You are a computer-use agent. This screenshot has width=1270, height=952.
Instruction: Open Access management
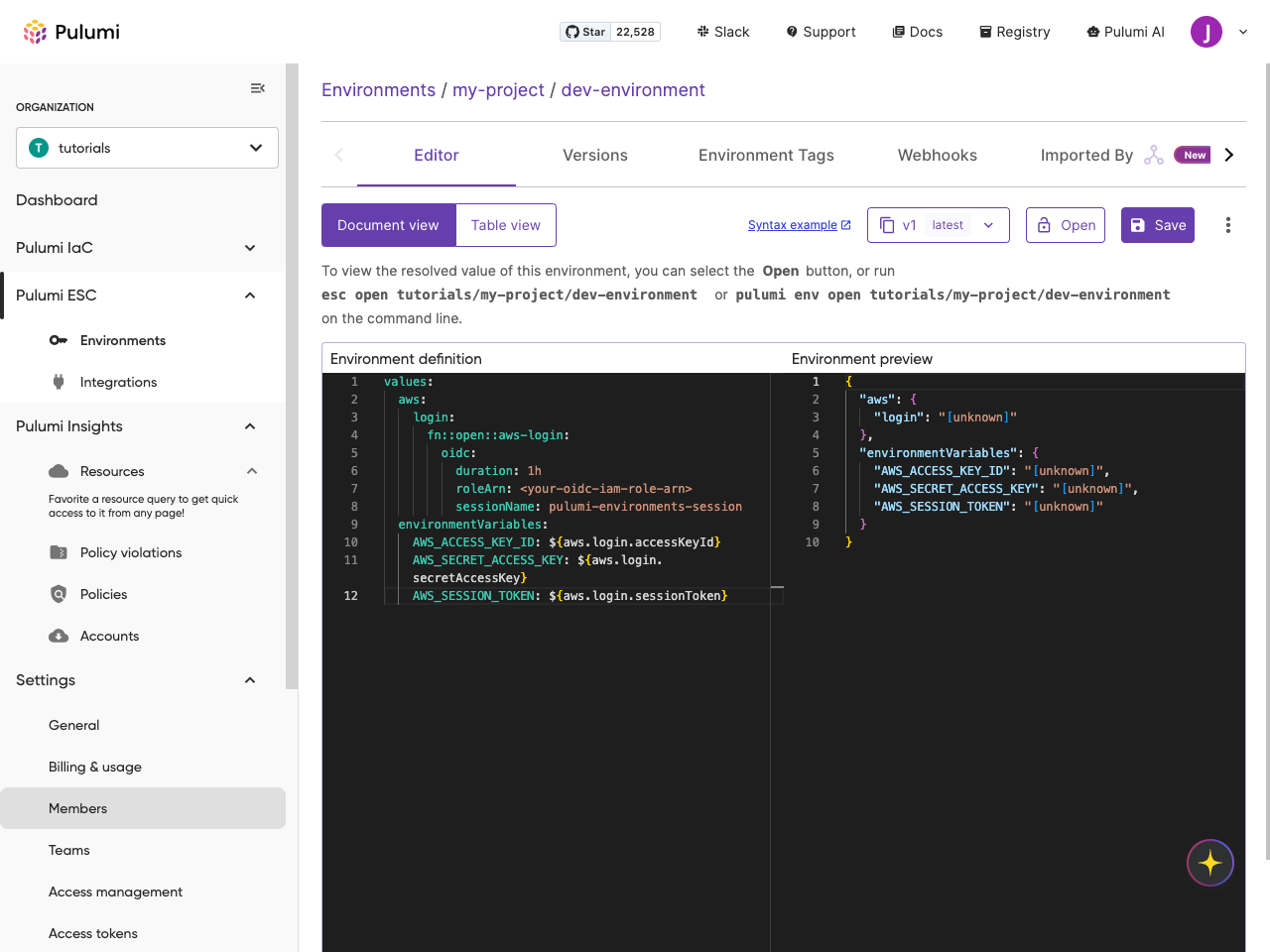[x=115, y=892]
